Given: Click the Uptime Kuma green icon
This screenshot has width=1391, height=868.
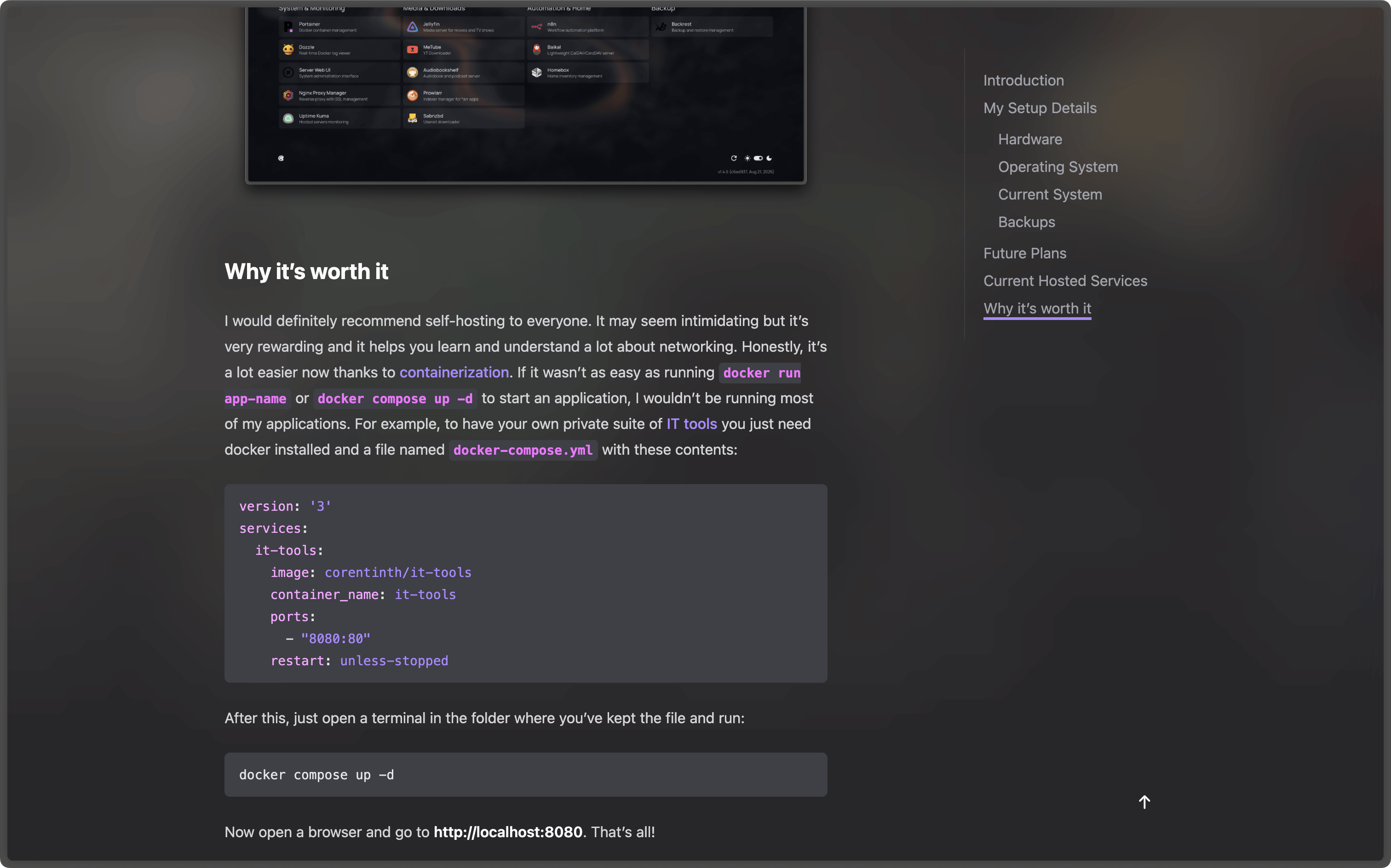Looking at the screenshot, I should 288,118.
